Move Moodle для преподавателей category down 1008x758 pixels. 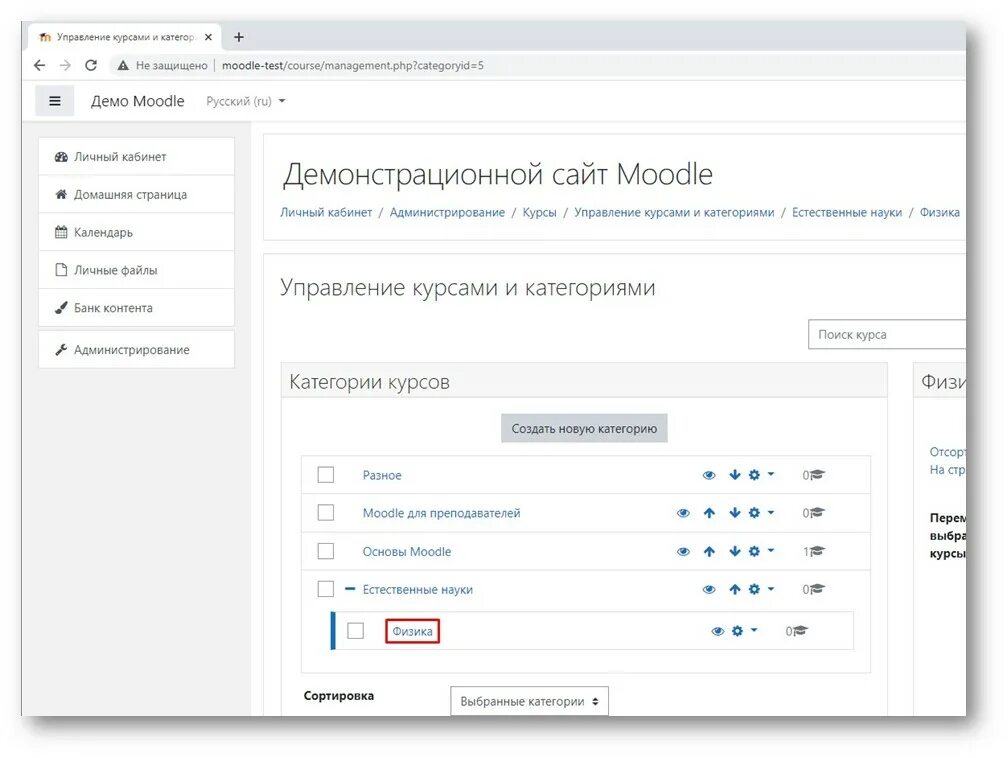(x=735, y=513)
